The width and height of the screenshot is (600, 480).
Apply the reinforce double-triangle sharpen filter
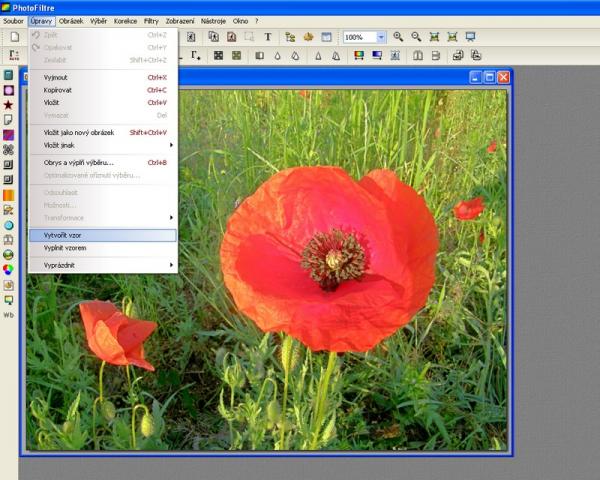pos(336,56)
